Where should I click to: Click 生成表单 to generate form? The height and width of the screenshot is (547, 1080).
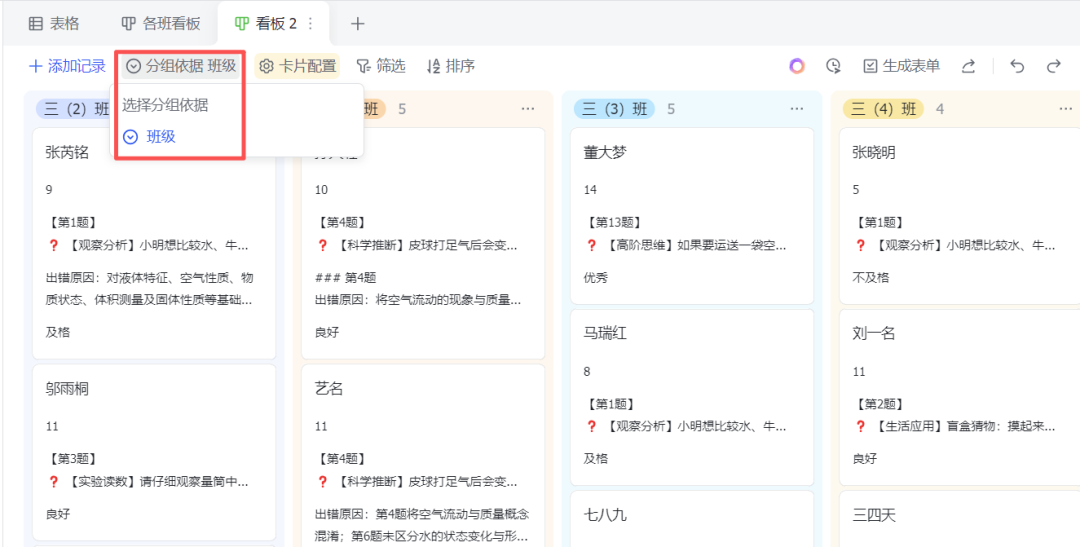click(902, 66)
